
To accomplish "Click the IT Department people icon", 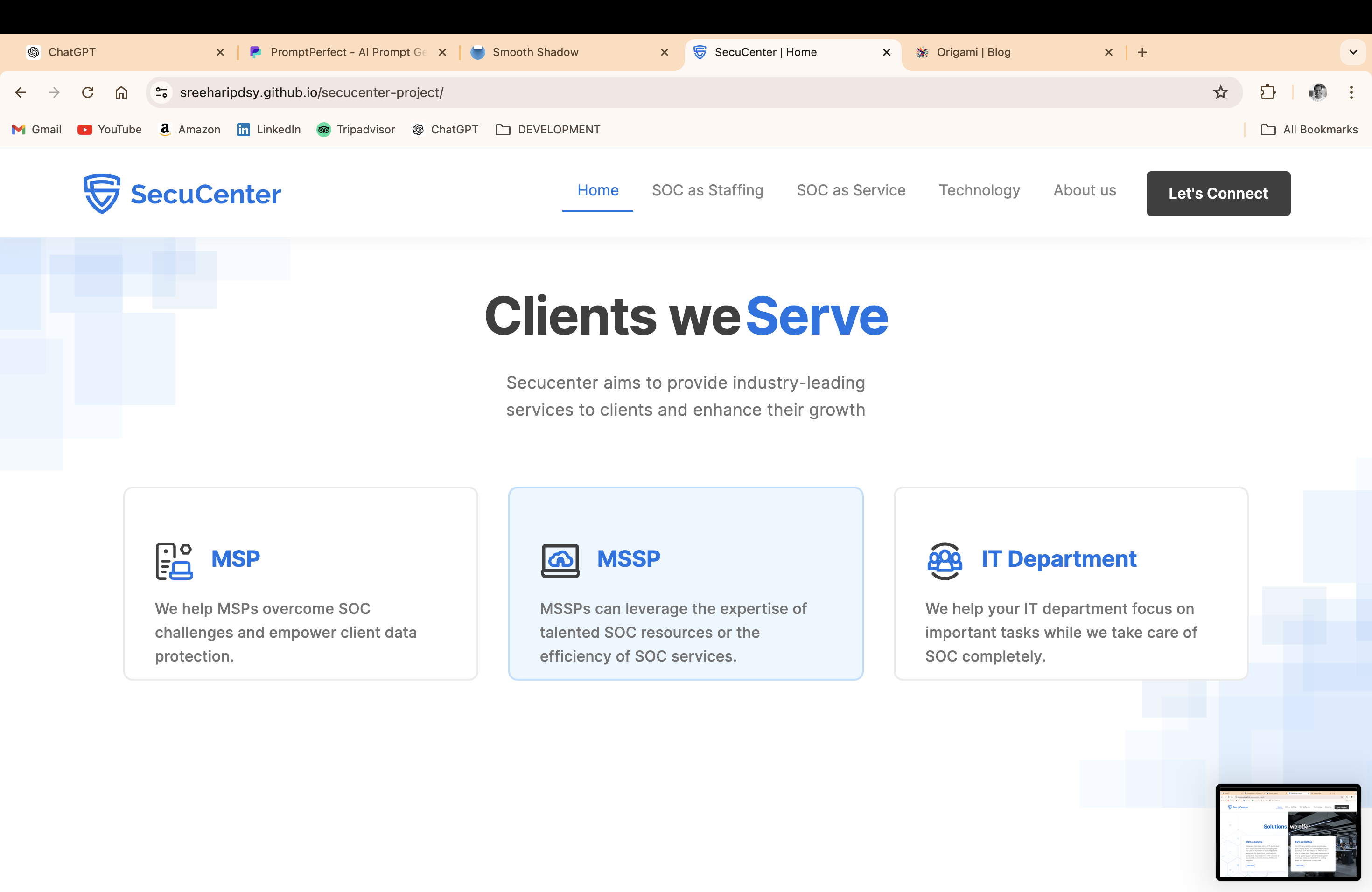I will 944,560.
